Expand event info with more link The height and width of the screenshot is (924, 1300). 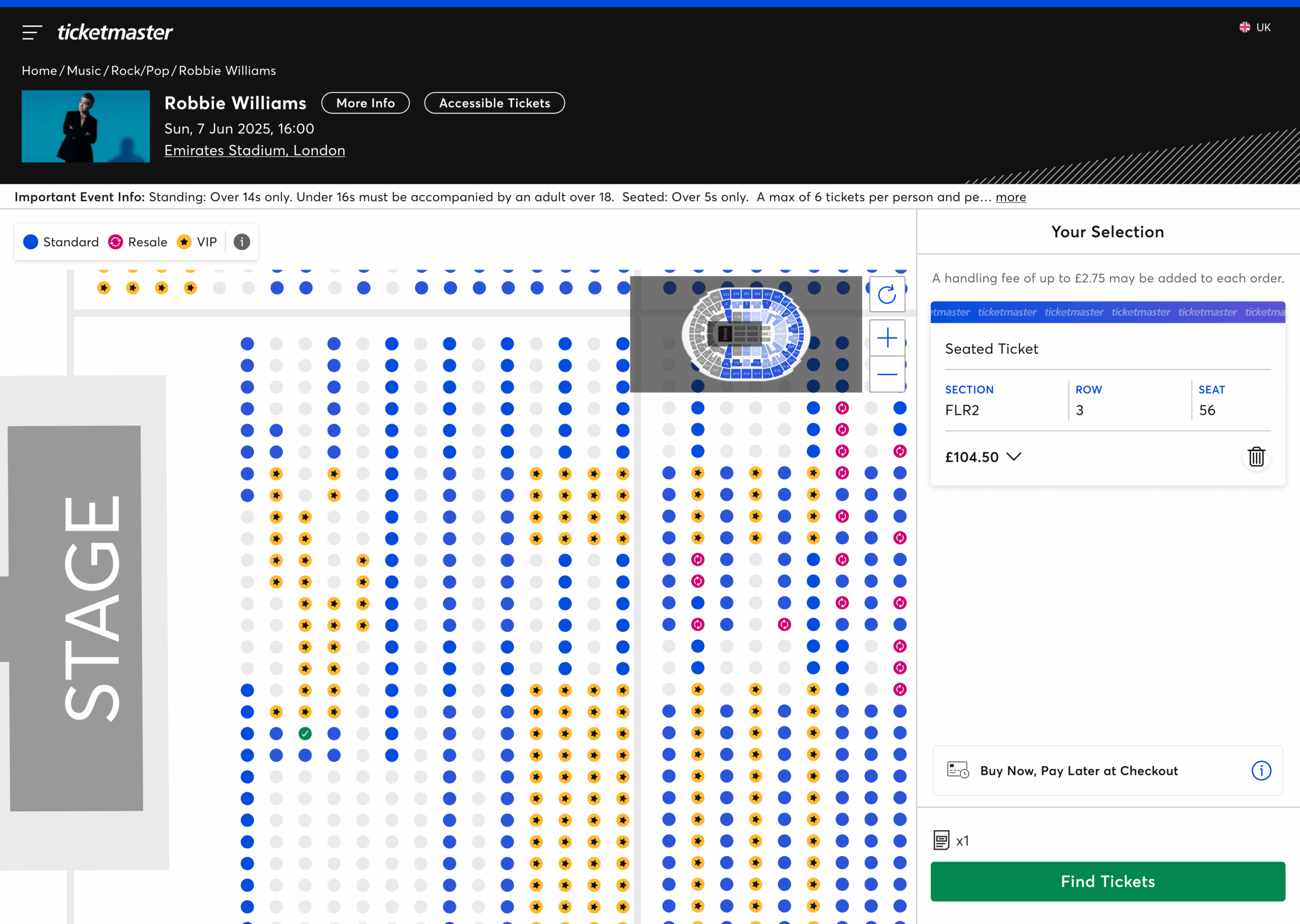(x=1011, y=197)
